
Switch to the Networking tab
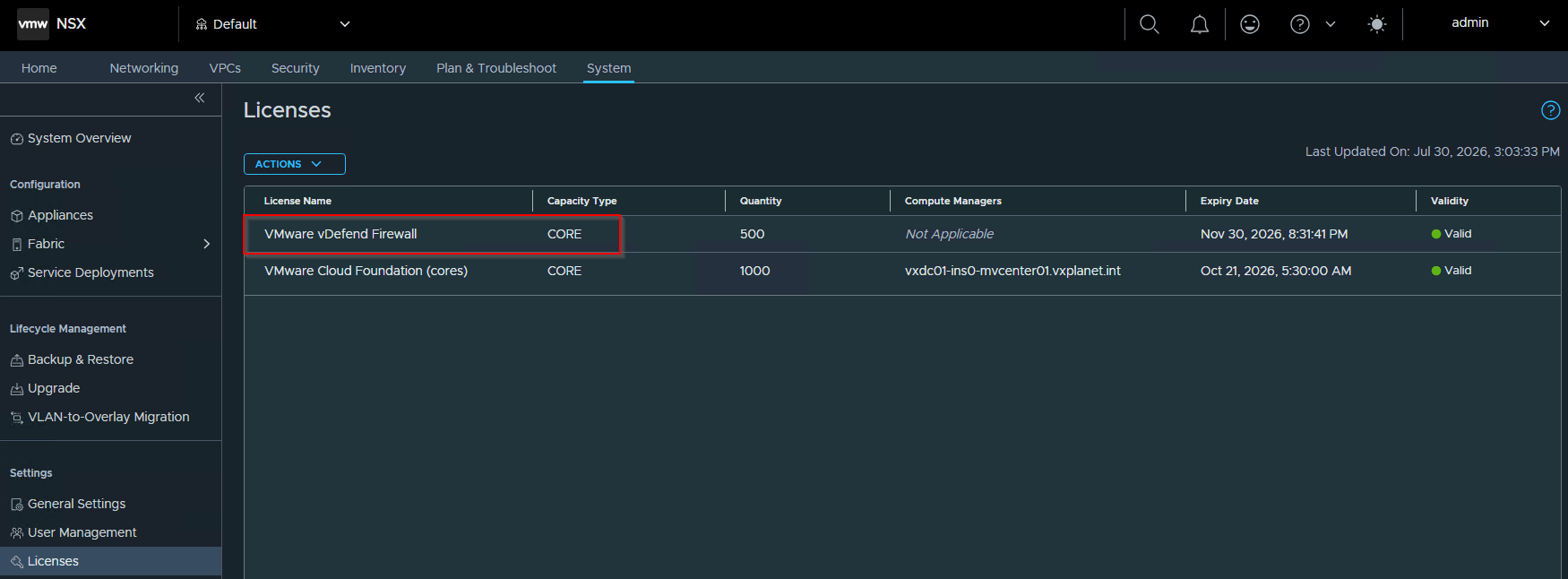click(144, 68)
